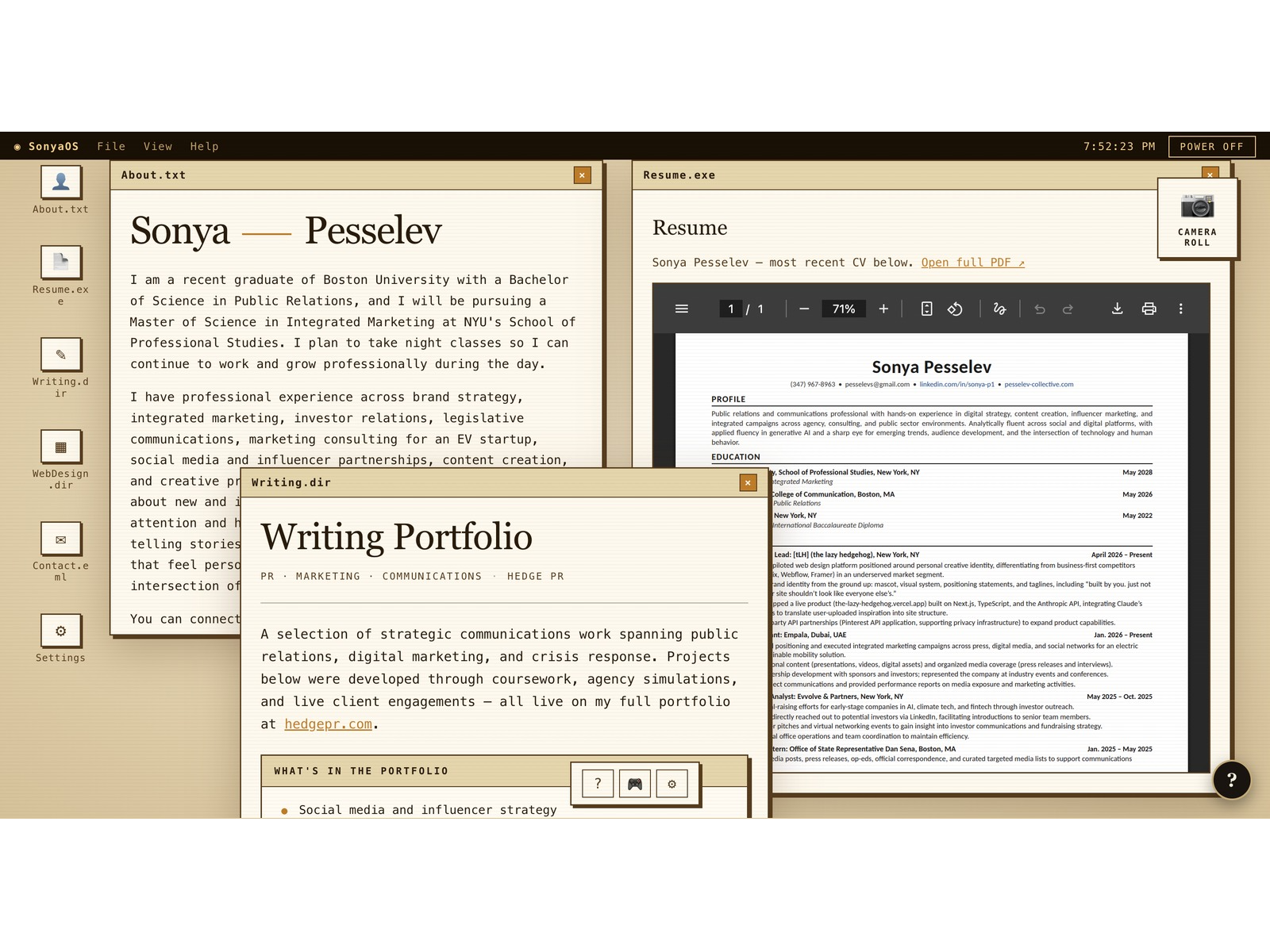The height and width of the screenshot is (952, 1270).
Task: Click the 'May 2028' date in the resume
Action: (1137, 472)
